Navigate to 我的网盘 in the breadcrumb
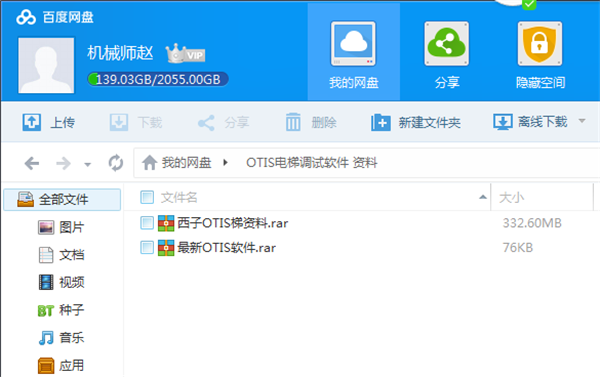This screenshot has height=377, width=600. [186, 163]
